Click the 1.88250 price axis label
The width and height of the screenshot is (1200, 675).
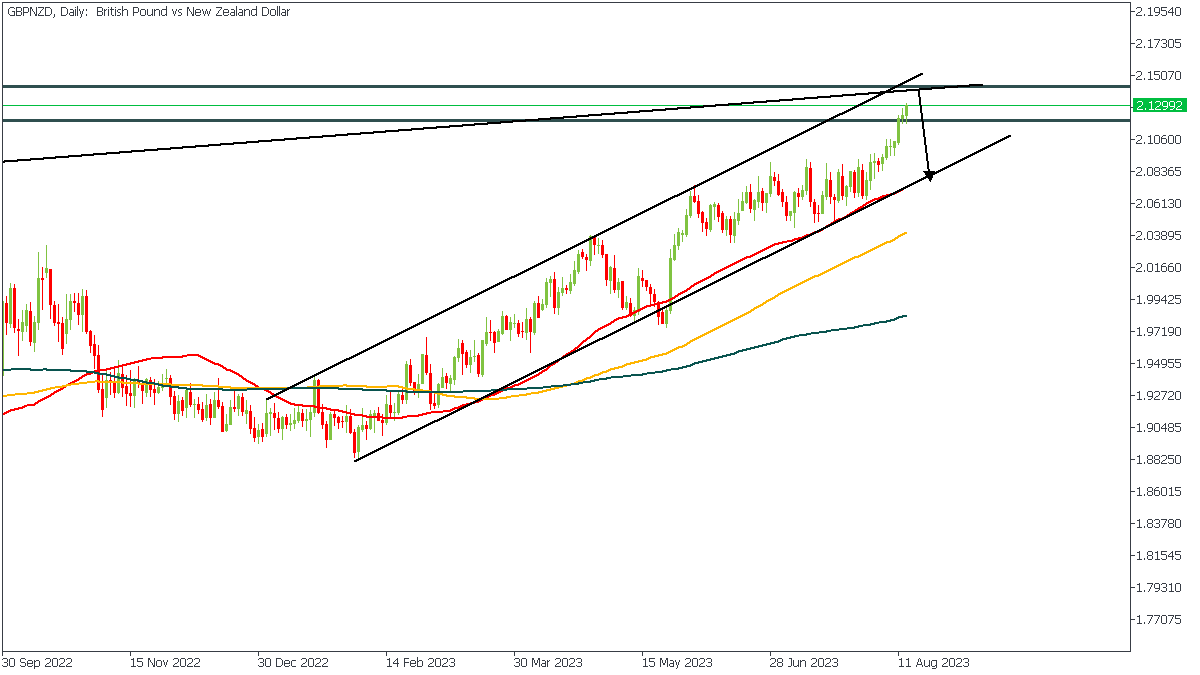[x=1160, y=460]
